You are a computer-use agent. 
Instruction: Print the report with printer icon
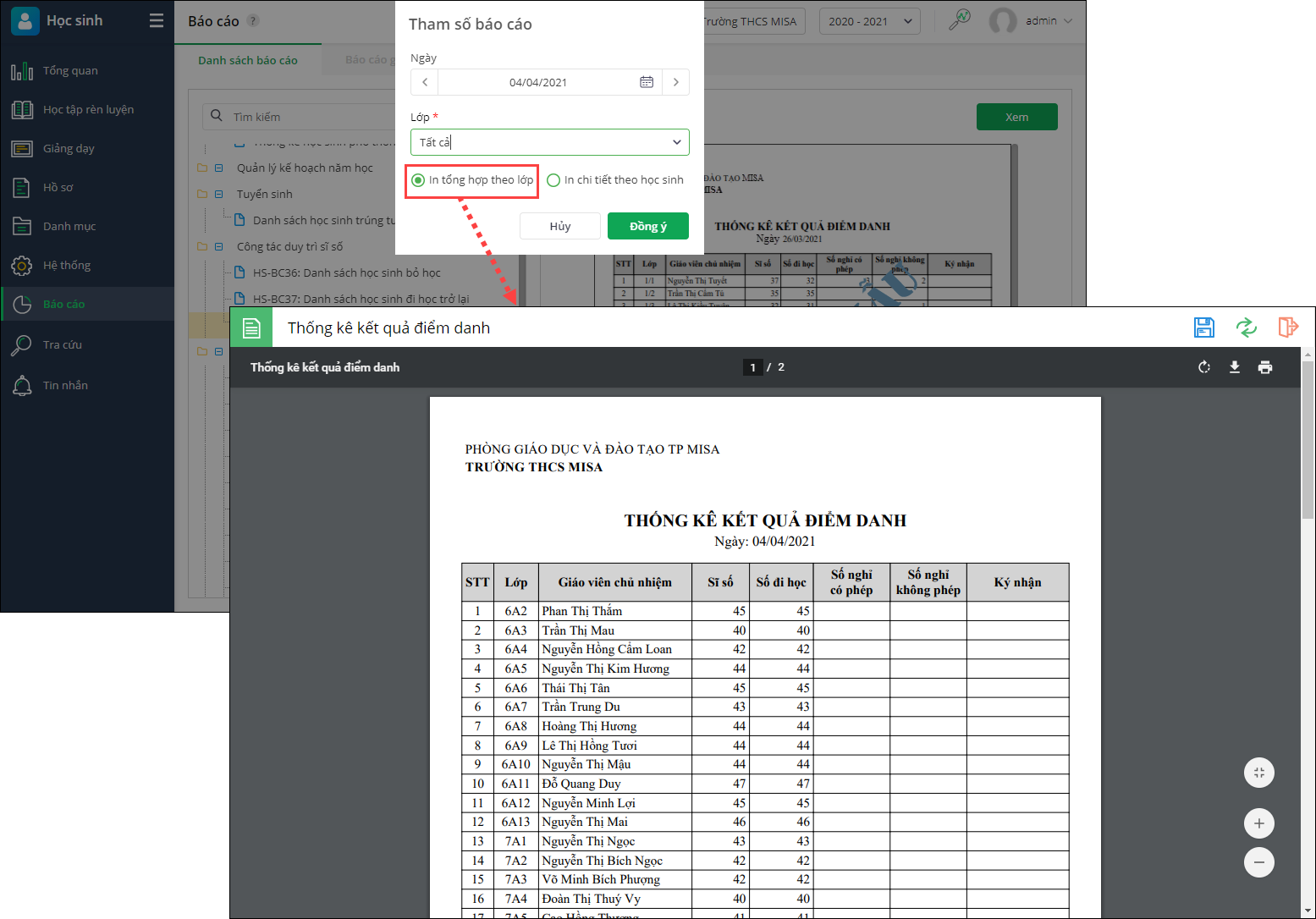pos(1265,367)
